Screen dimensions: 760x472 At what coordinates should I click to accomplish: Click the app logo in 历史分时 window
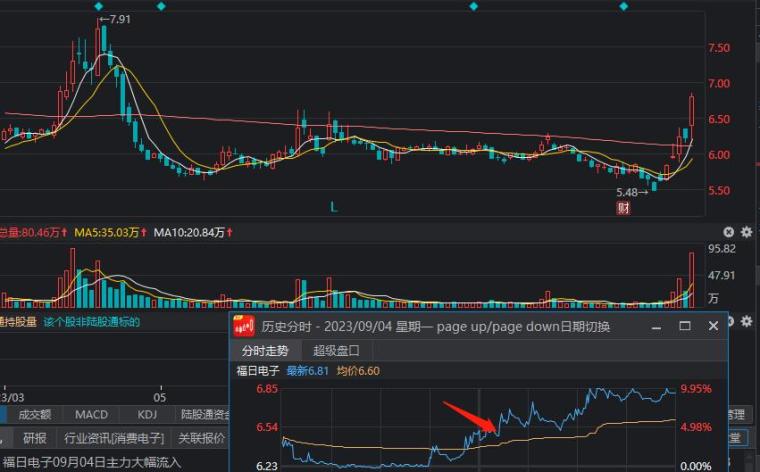click(x=243, y=326)
